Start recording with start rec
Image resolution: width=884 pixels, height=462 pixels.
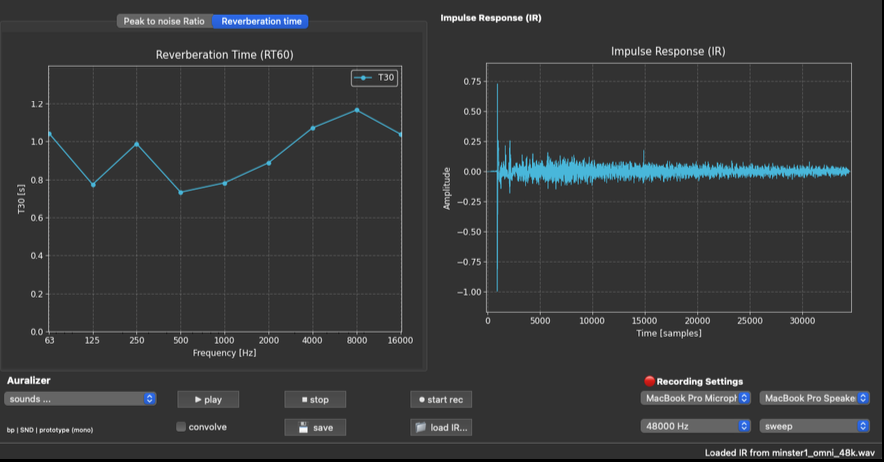tap(441, 399)
